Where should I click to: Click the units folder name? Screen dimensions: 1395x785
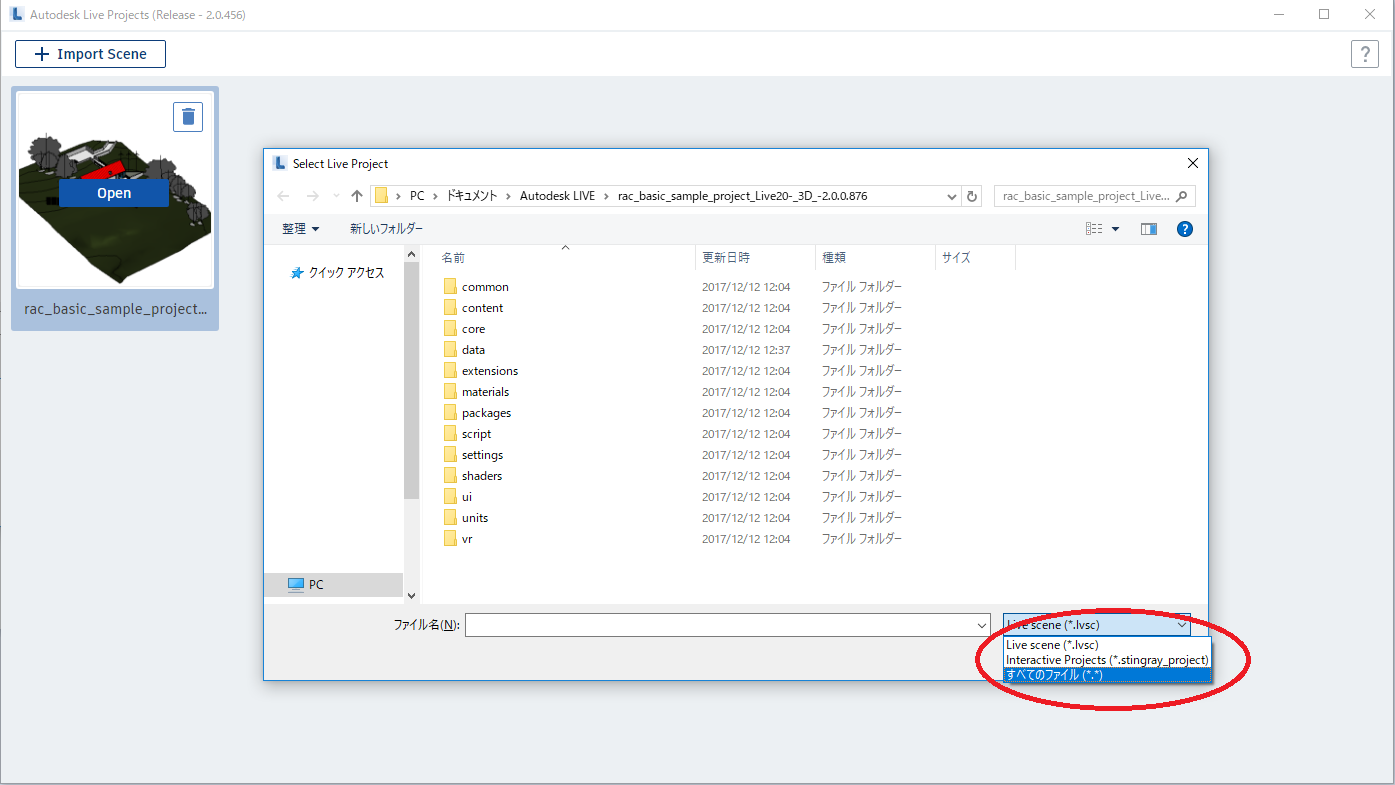pyautogui.click(x=475, y=518)
